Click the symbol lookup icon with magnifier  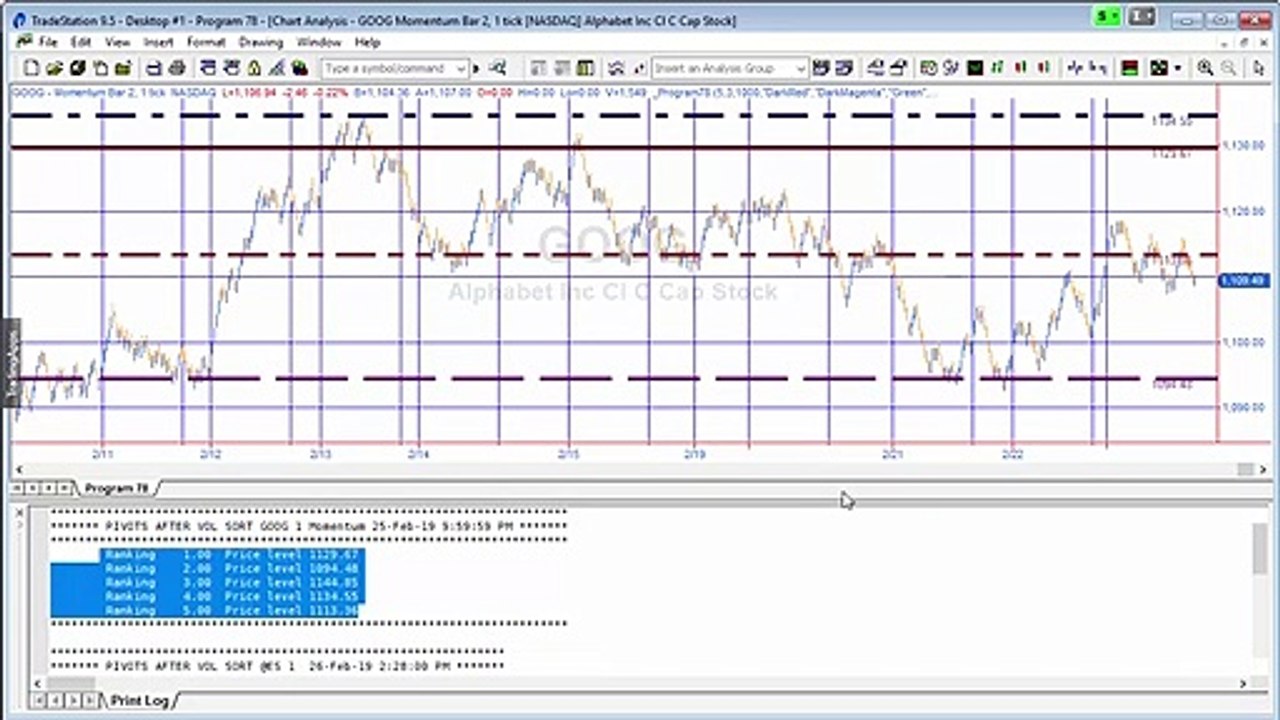497,68
